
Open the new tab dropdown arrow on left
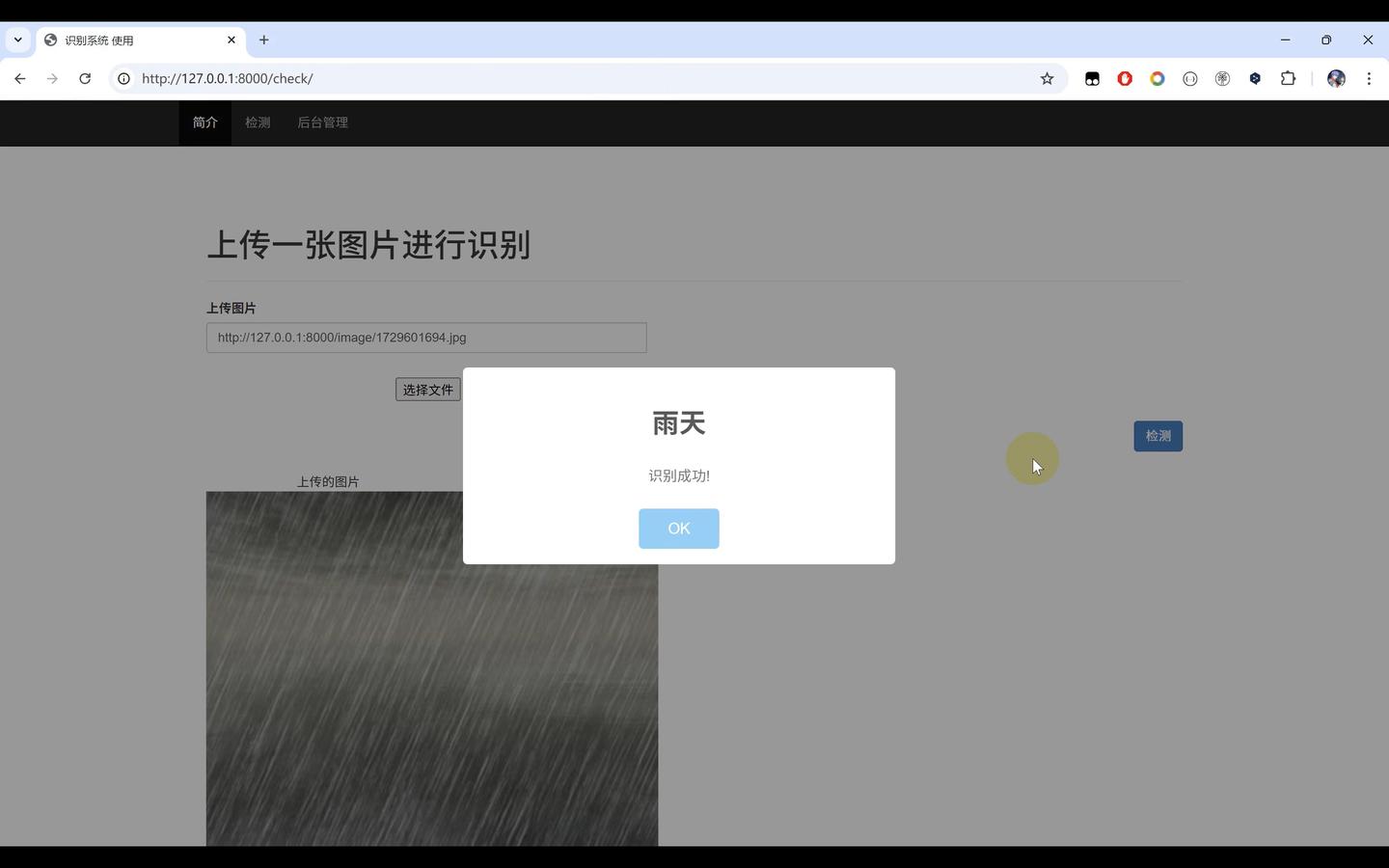click(16, 40)
